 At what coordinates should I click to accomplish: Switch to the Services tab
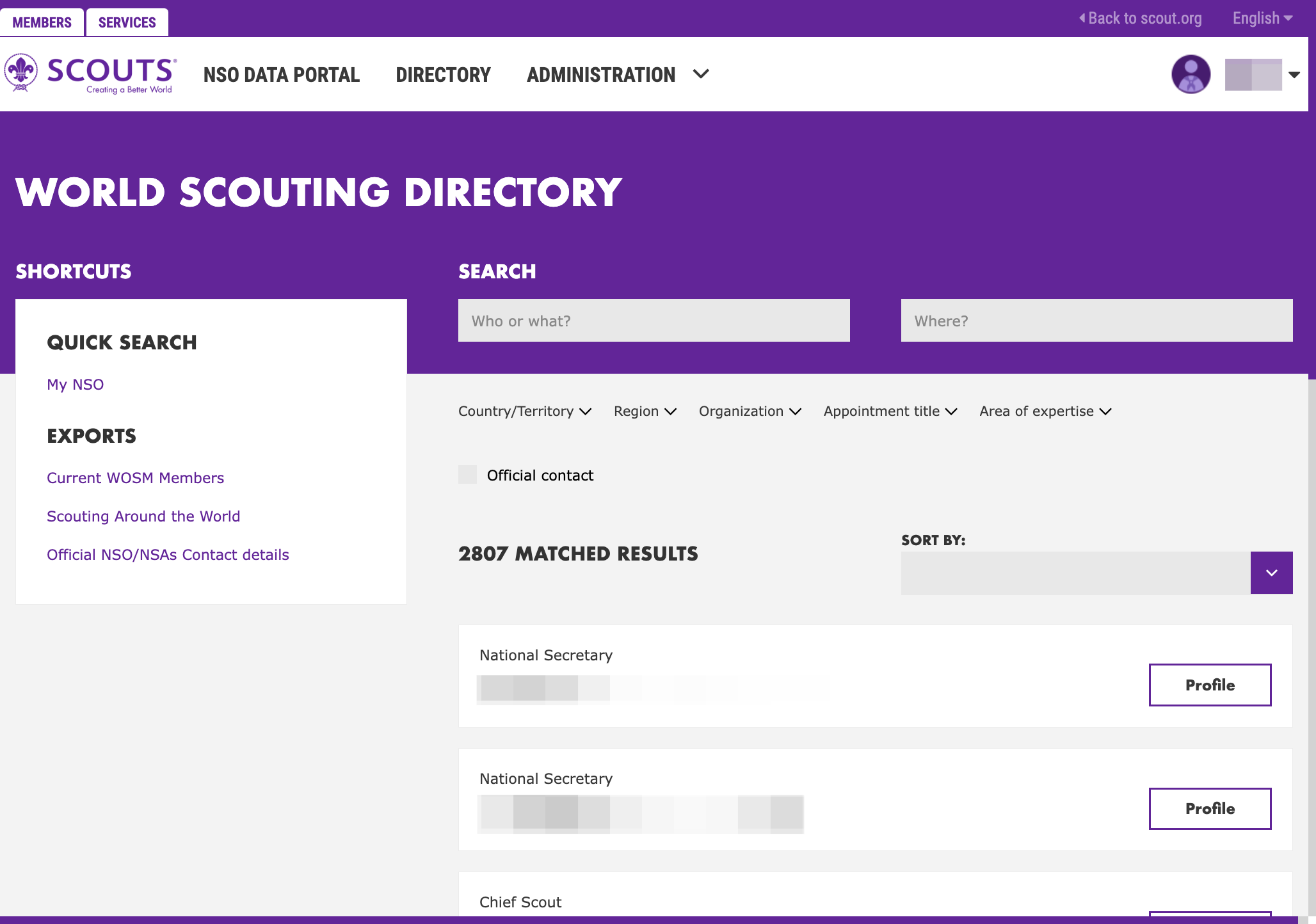point(127,22)
